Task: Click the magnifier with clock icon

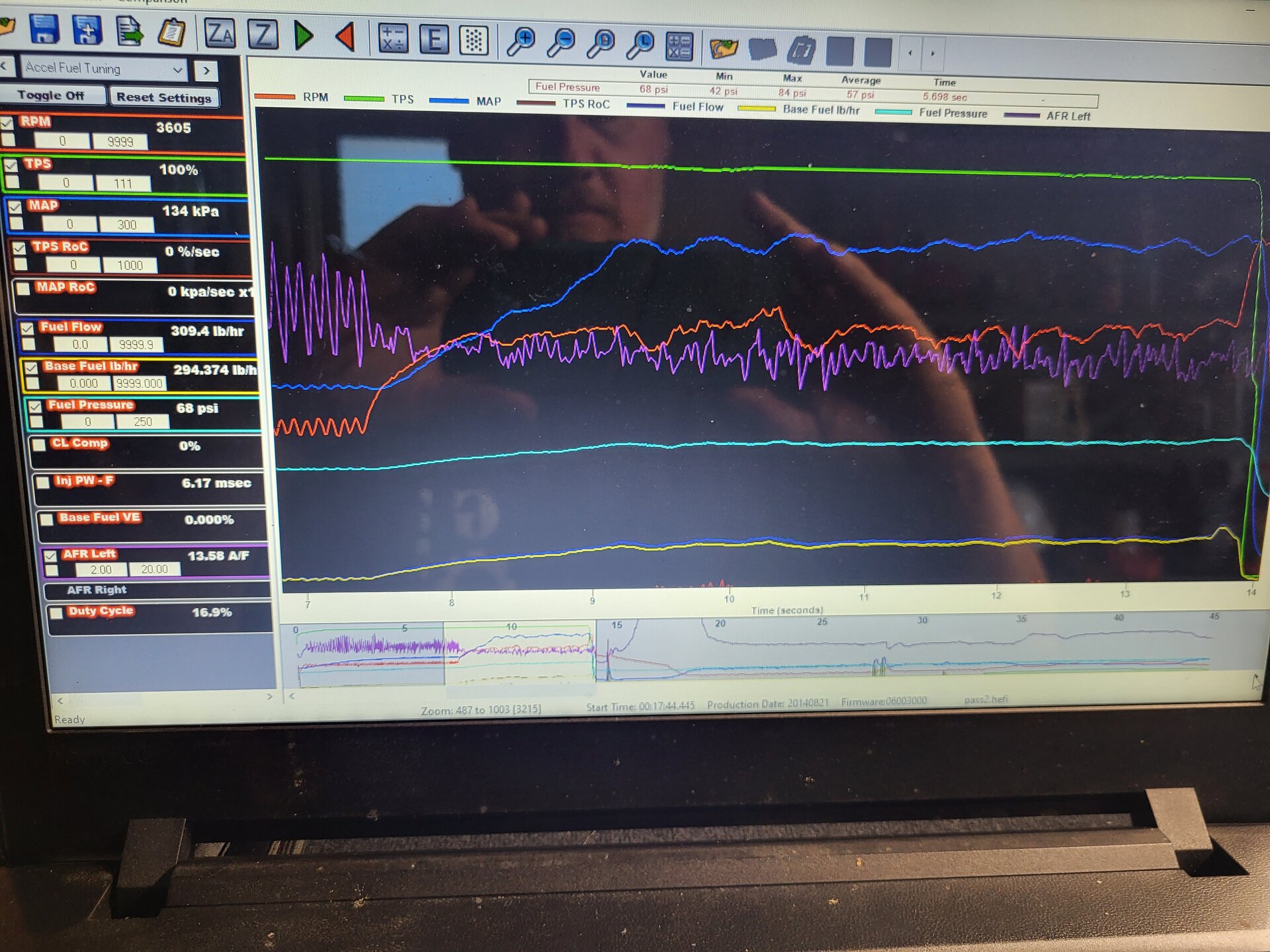Action: pyautogui.click(x=640, y=45)
